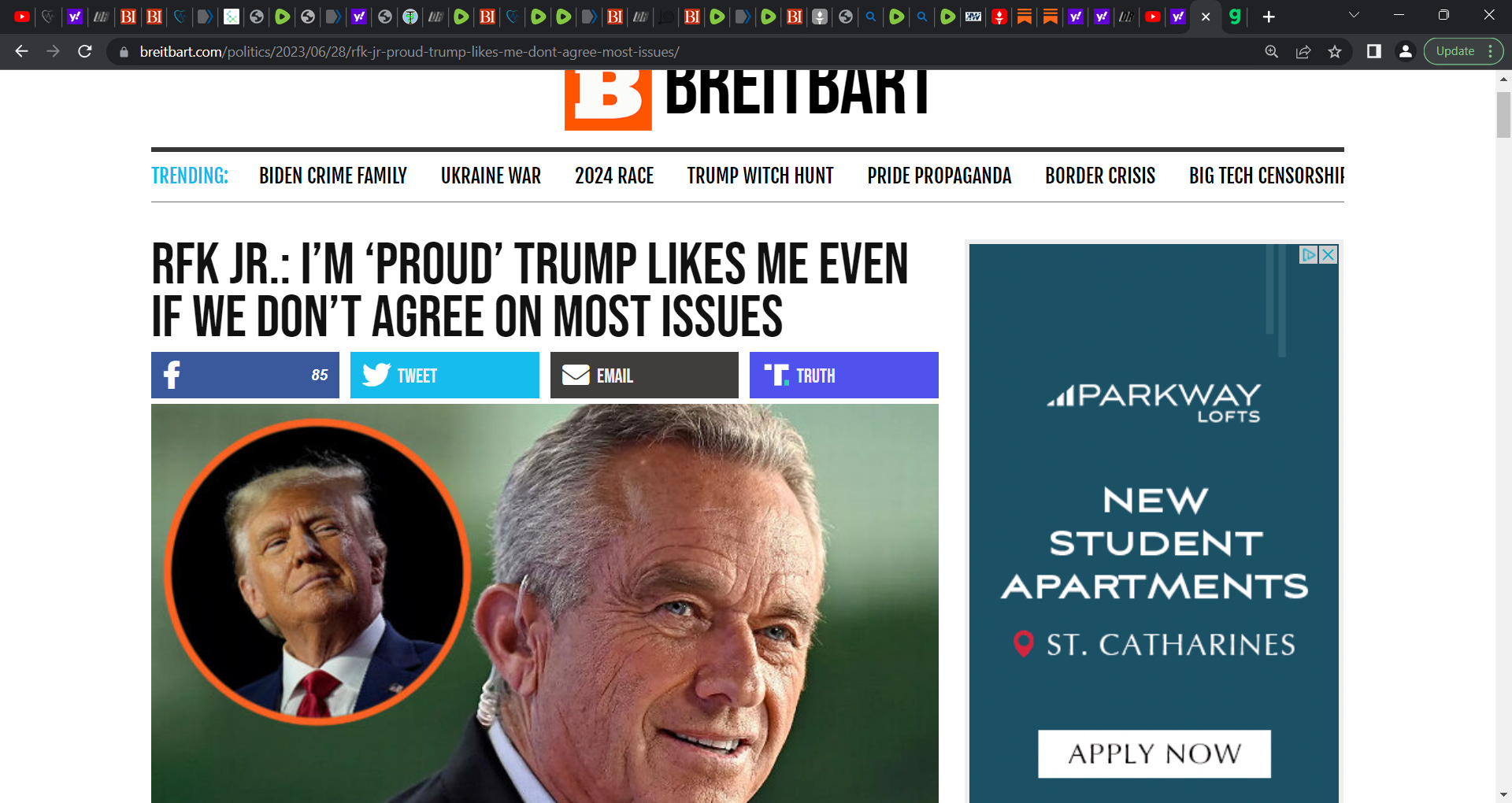
Task: Bookmark this page with the star icon
Action: point(1335,51)
